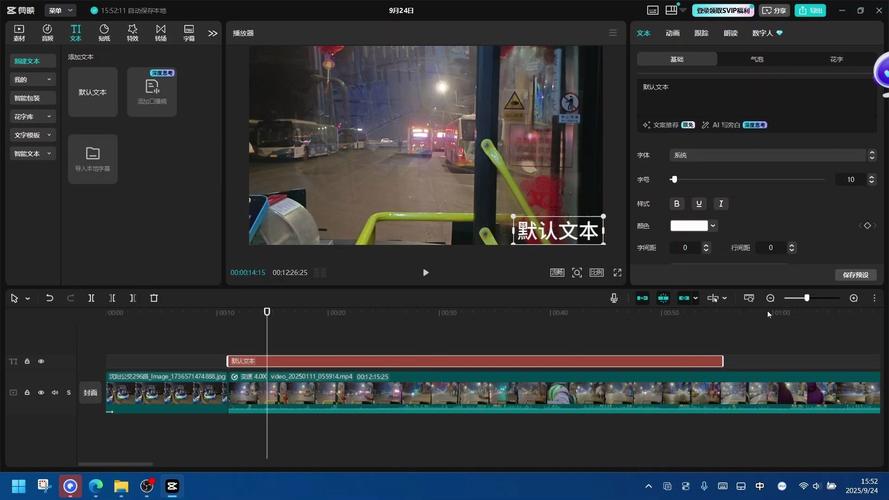Hide the text track with eye icon
The width and height of the screenshot is (889, 500).
click(x=41, y=361)
